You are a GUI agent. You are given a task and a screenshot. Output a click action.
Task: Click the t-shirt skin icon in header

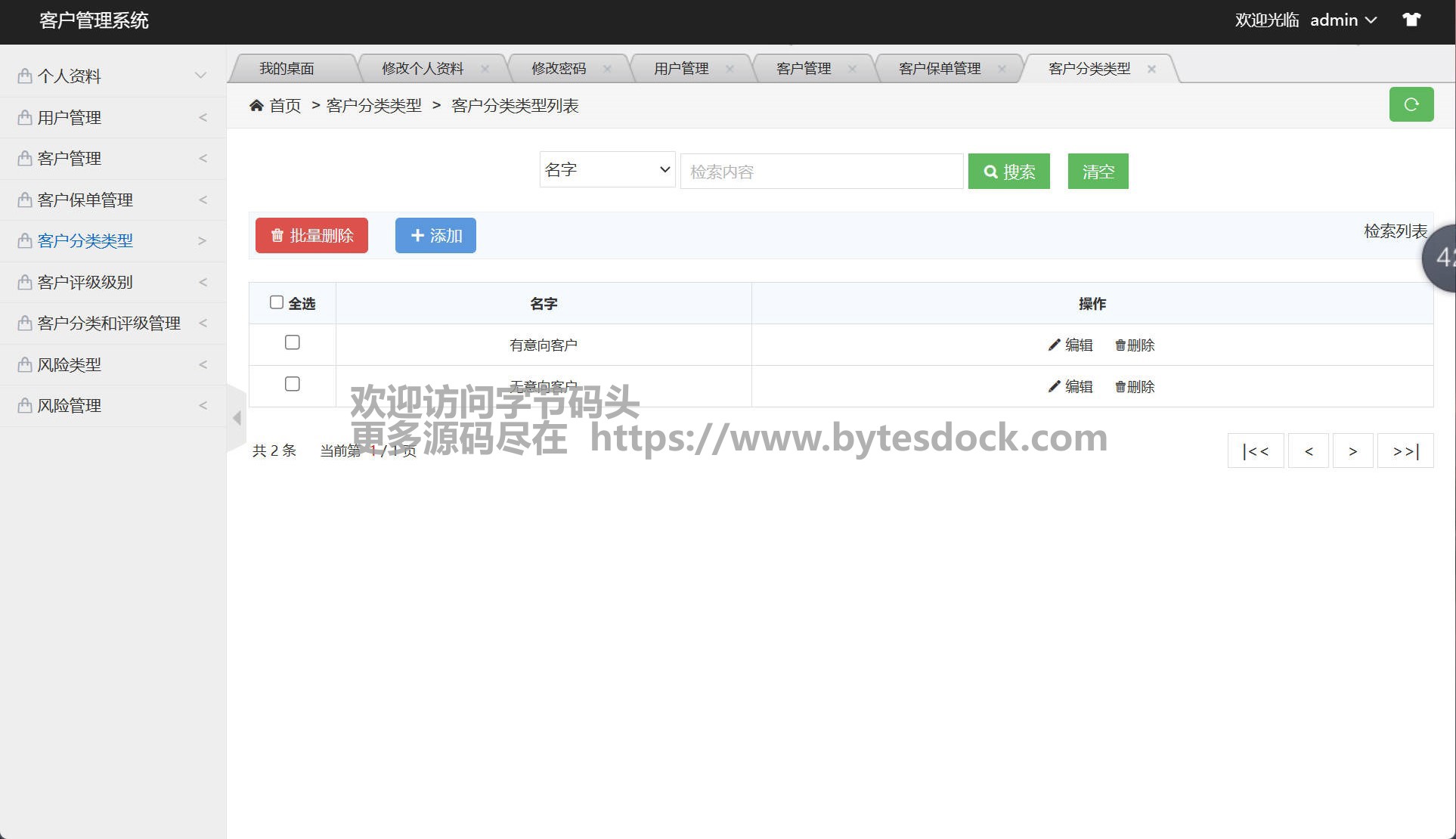tap(1411, 20)
